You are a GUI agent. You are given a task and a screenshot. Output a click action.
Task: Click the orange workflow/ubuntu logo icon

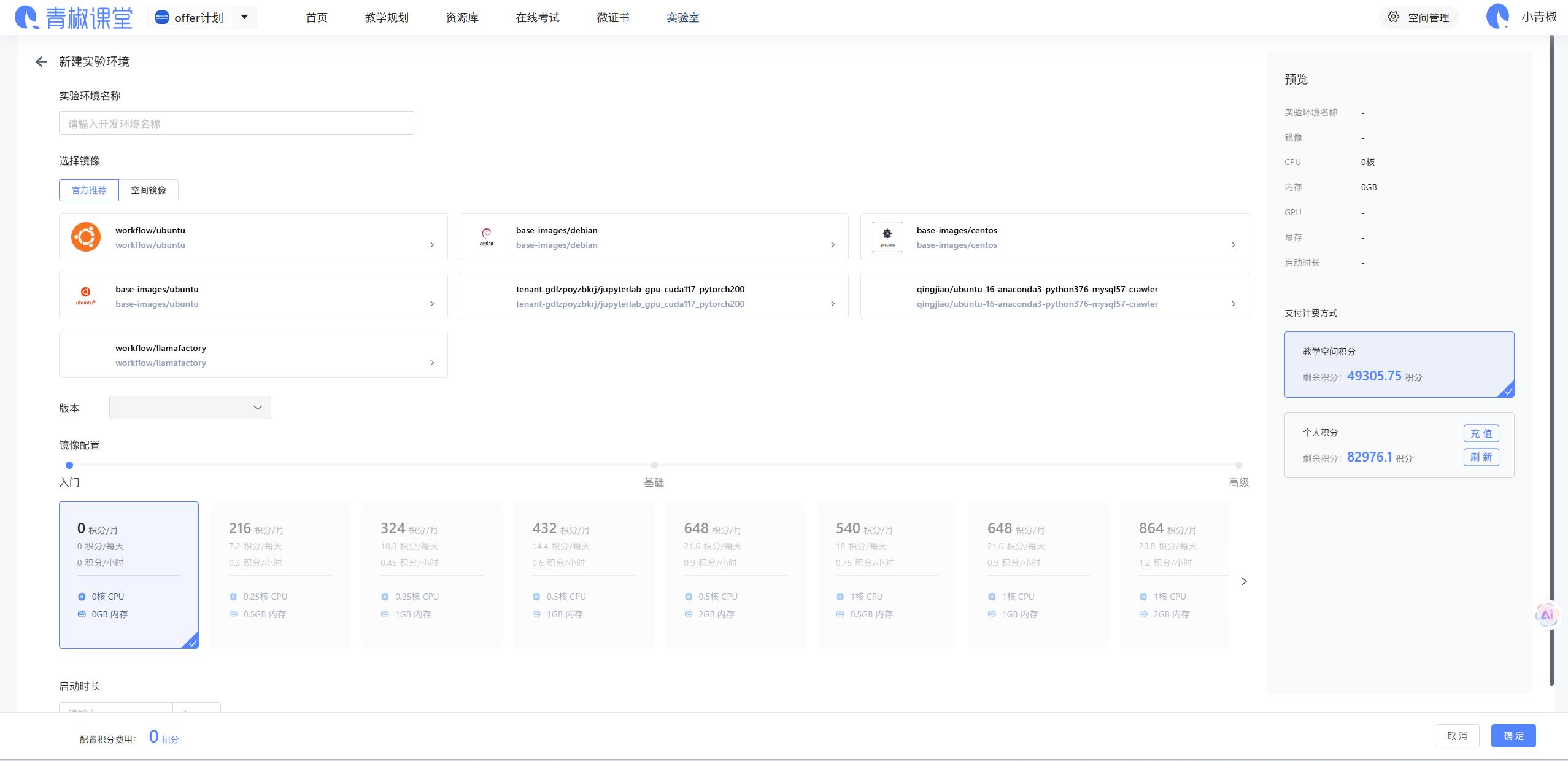(86, 237)
